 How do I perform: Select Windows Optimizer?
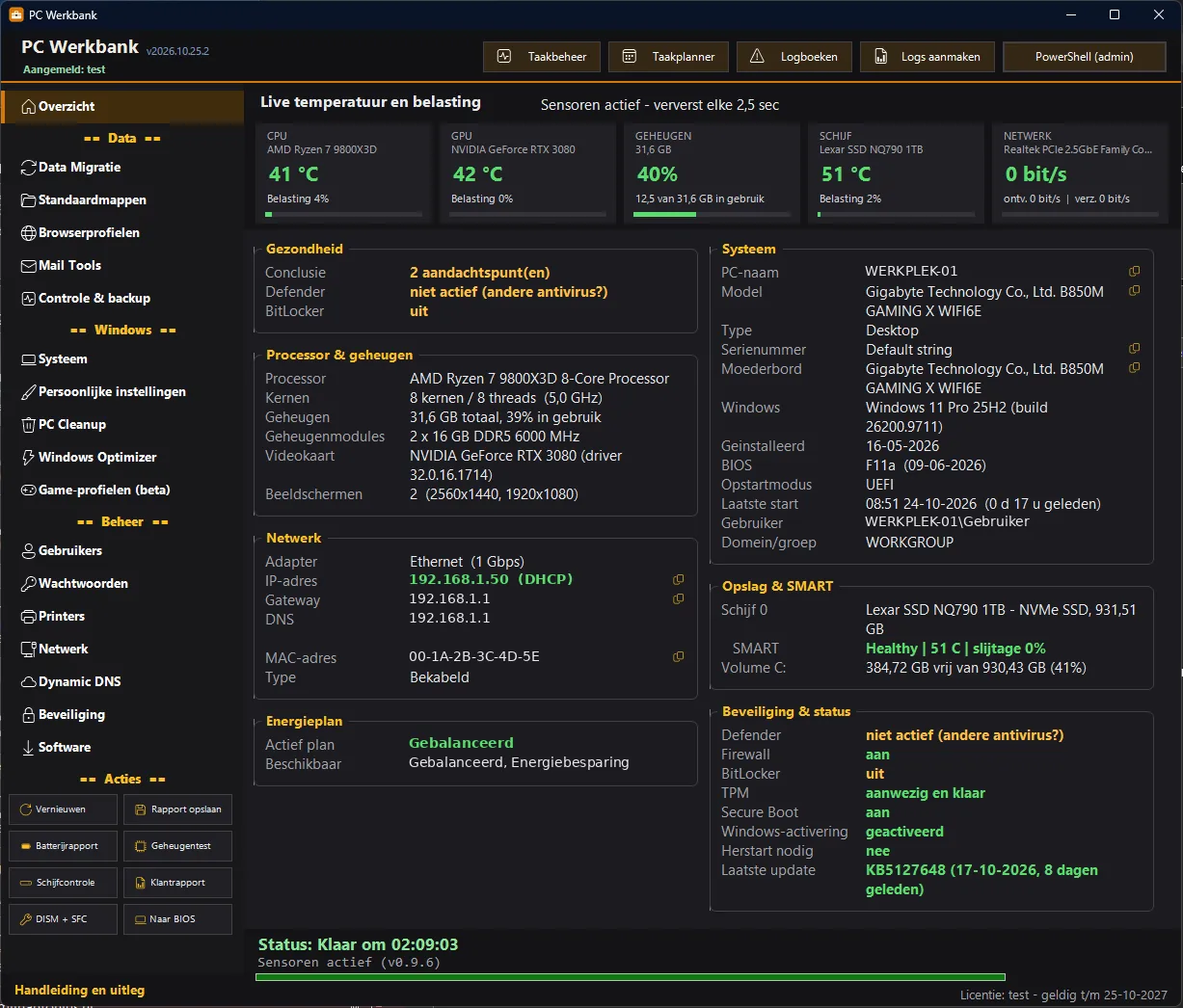[122, 458]
